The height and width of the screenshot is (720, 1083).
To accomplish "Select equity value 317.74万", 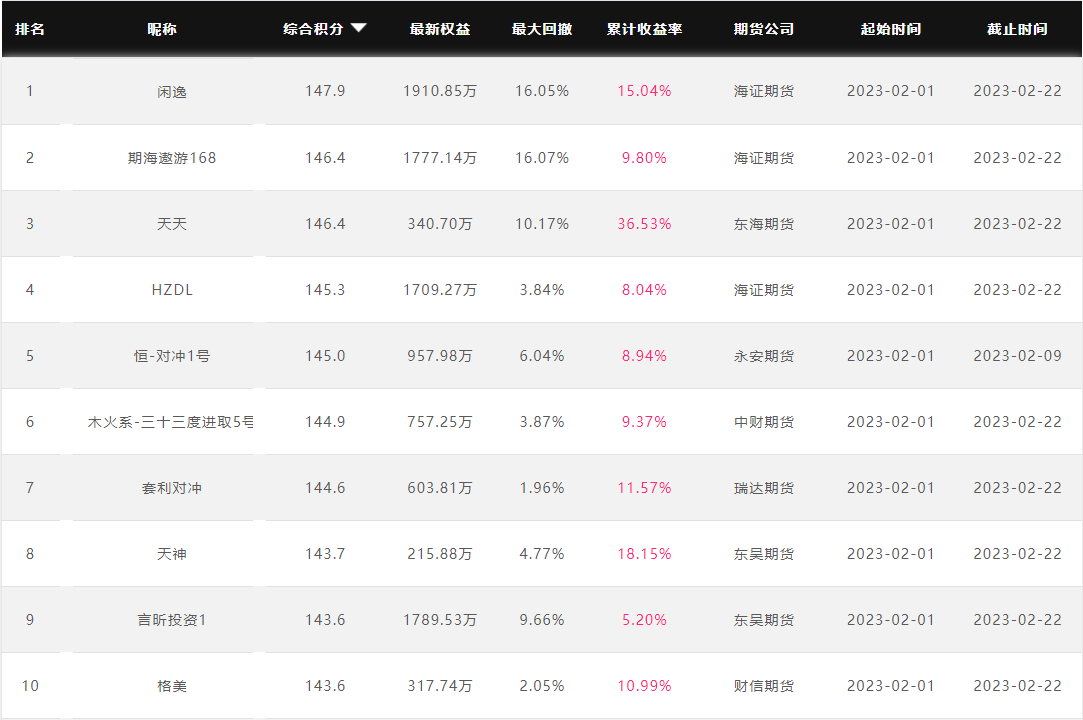I will (440, 686).
